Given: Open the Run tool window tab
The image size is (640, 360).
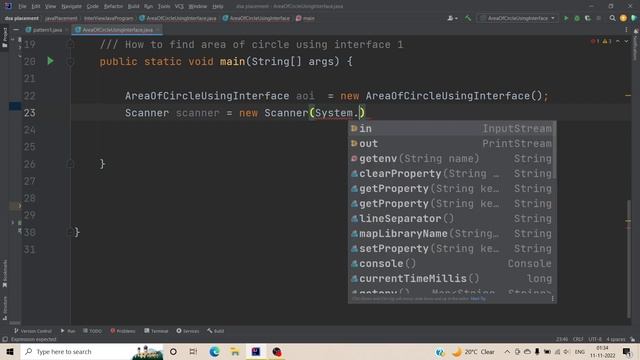Looking at the screenshot, I should [68, 331].
